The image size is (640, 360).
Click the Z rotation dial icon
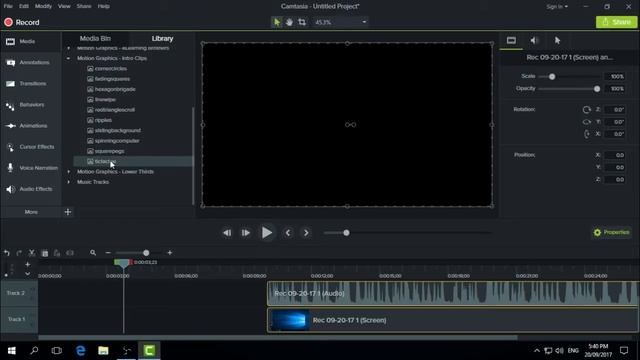[587, 110]
